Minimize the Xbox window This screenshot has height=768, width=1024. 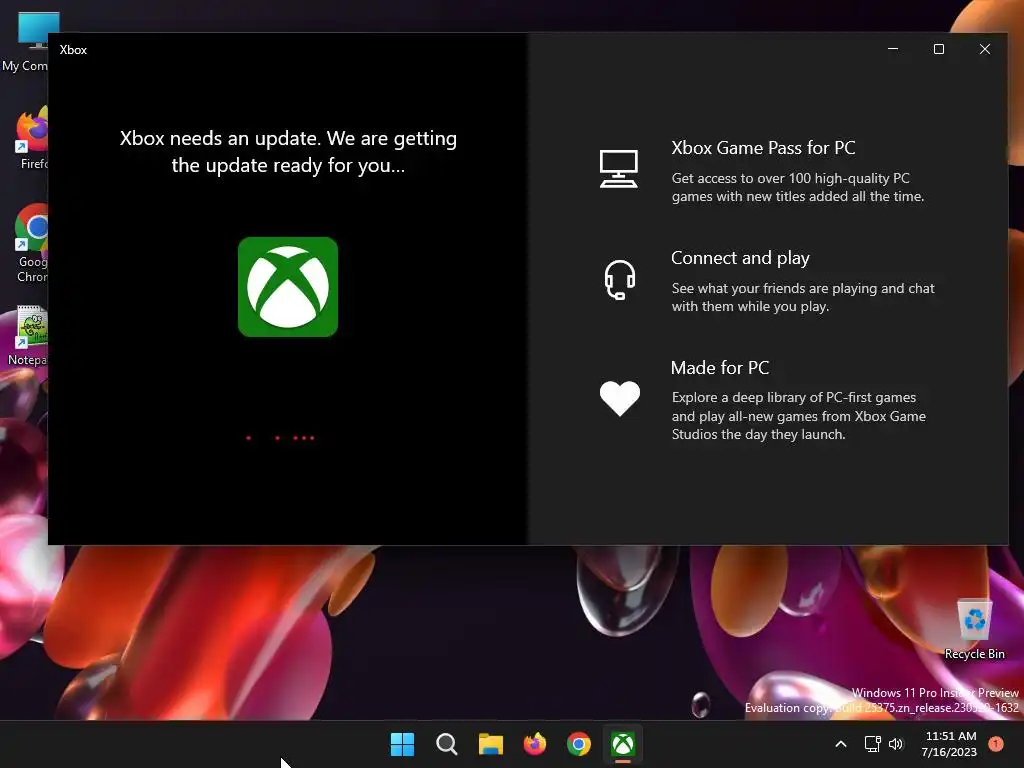(893, 49)
